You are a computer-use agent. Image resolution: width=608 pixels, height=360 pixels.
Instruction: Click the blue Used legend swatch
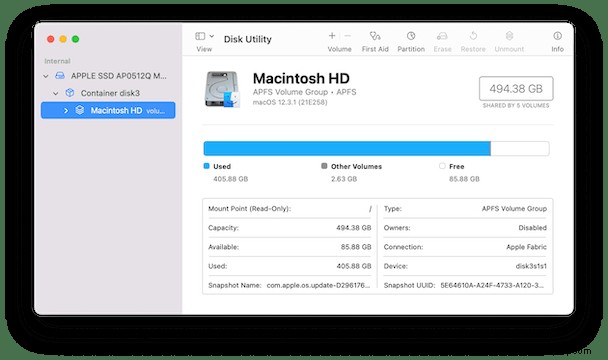pyautogui.click(x=206, y=166)
